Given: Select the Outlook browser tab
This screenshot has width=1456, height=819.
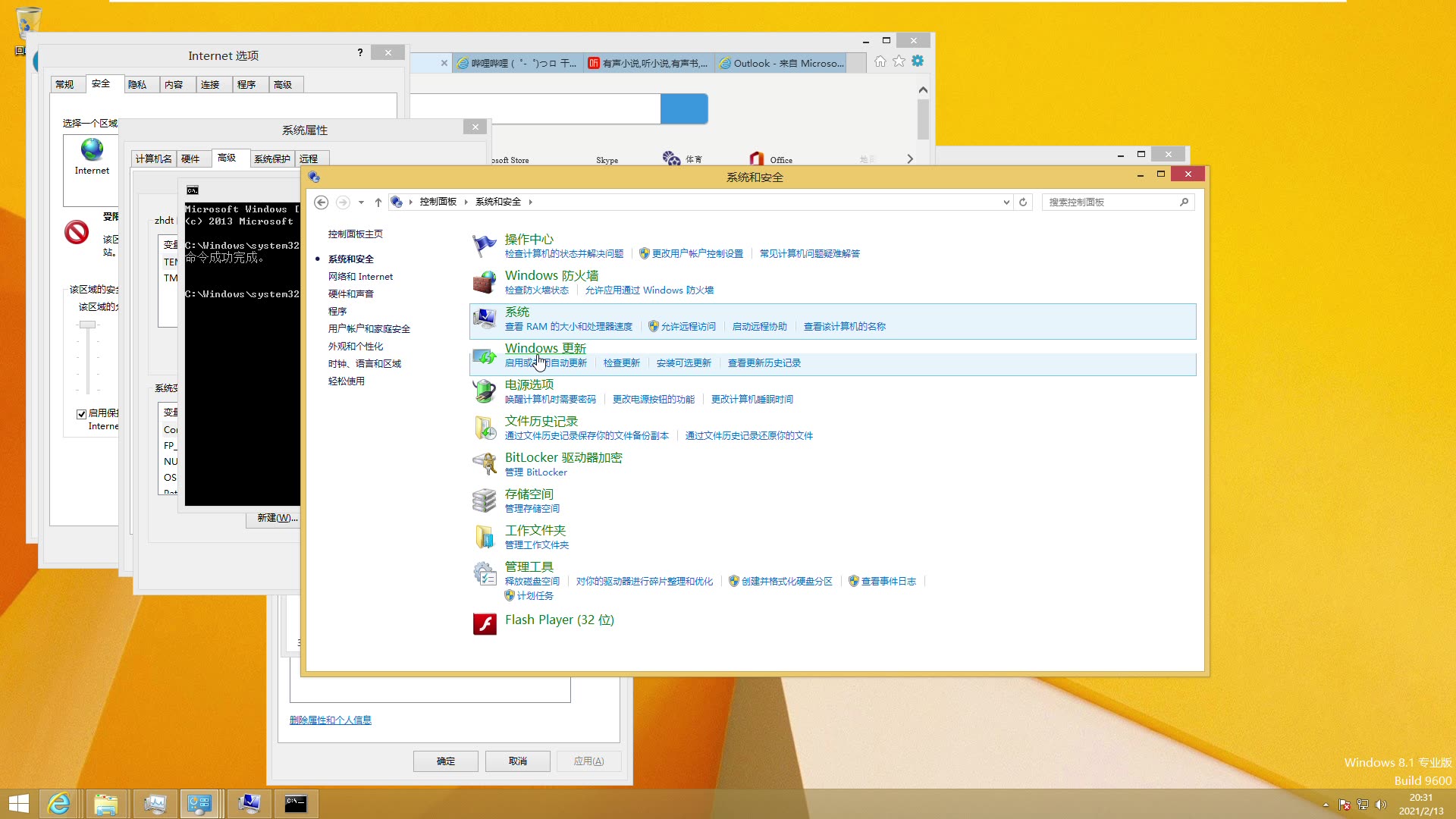Looking at the screenshot, I should pos(782,63).
